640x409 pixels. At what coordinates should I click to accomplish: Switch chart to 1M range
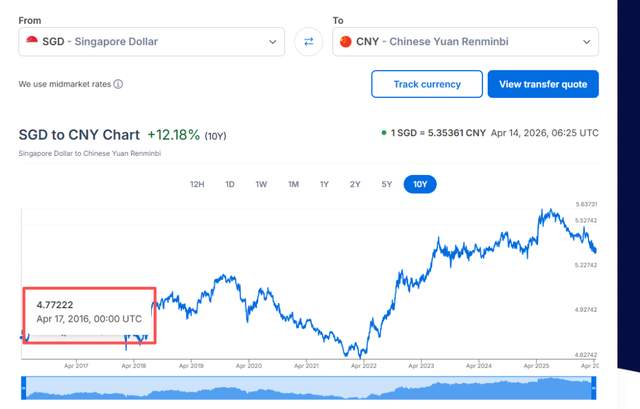pos(293,184)
